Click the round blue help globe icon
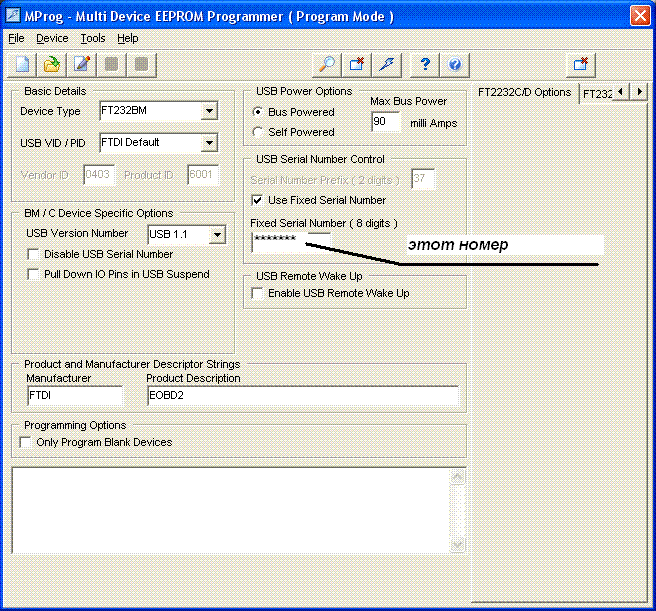The image size is (656, 611). coord(455,65)
